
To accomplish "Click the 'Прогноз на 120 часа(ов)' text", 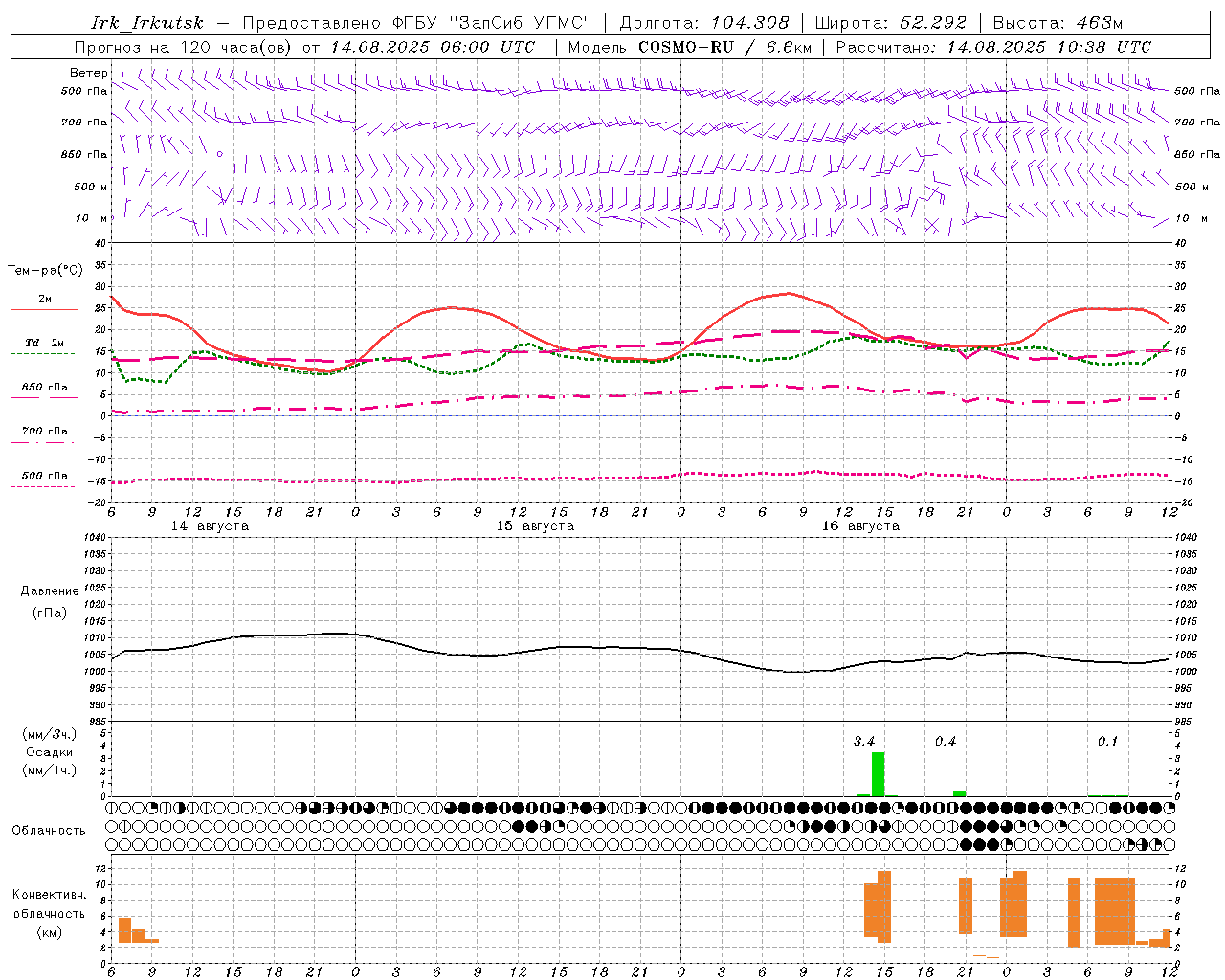I will point(185,47).
